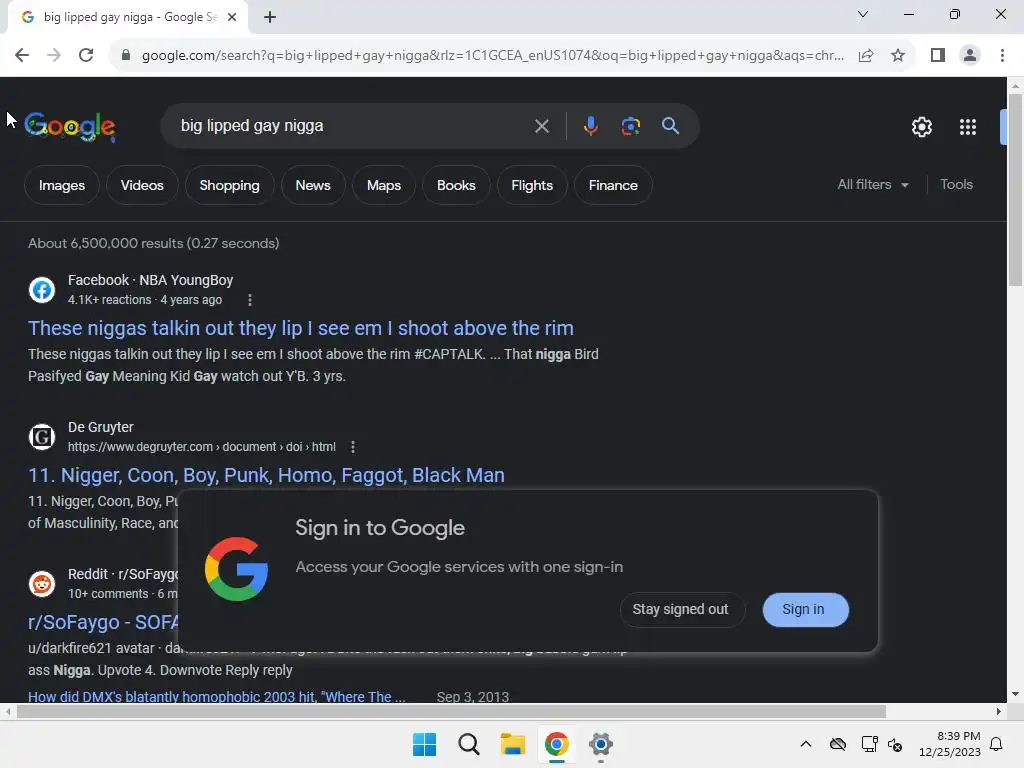Open more options for the De Gruyter result
Screen dimensions: 1024x768
point(353,447)
